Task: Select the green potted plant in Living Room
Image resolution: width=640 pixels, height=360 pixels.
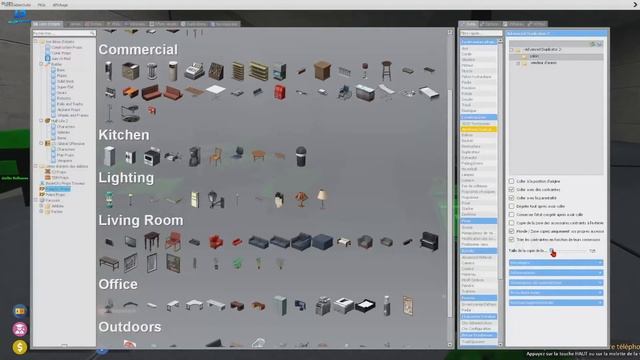Action: (x=237, y=263)
